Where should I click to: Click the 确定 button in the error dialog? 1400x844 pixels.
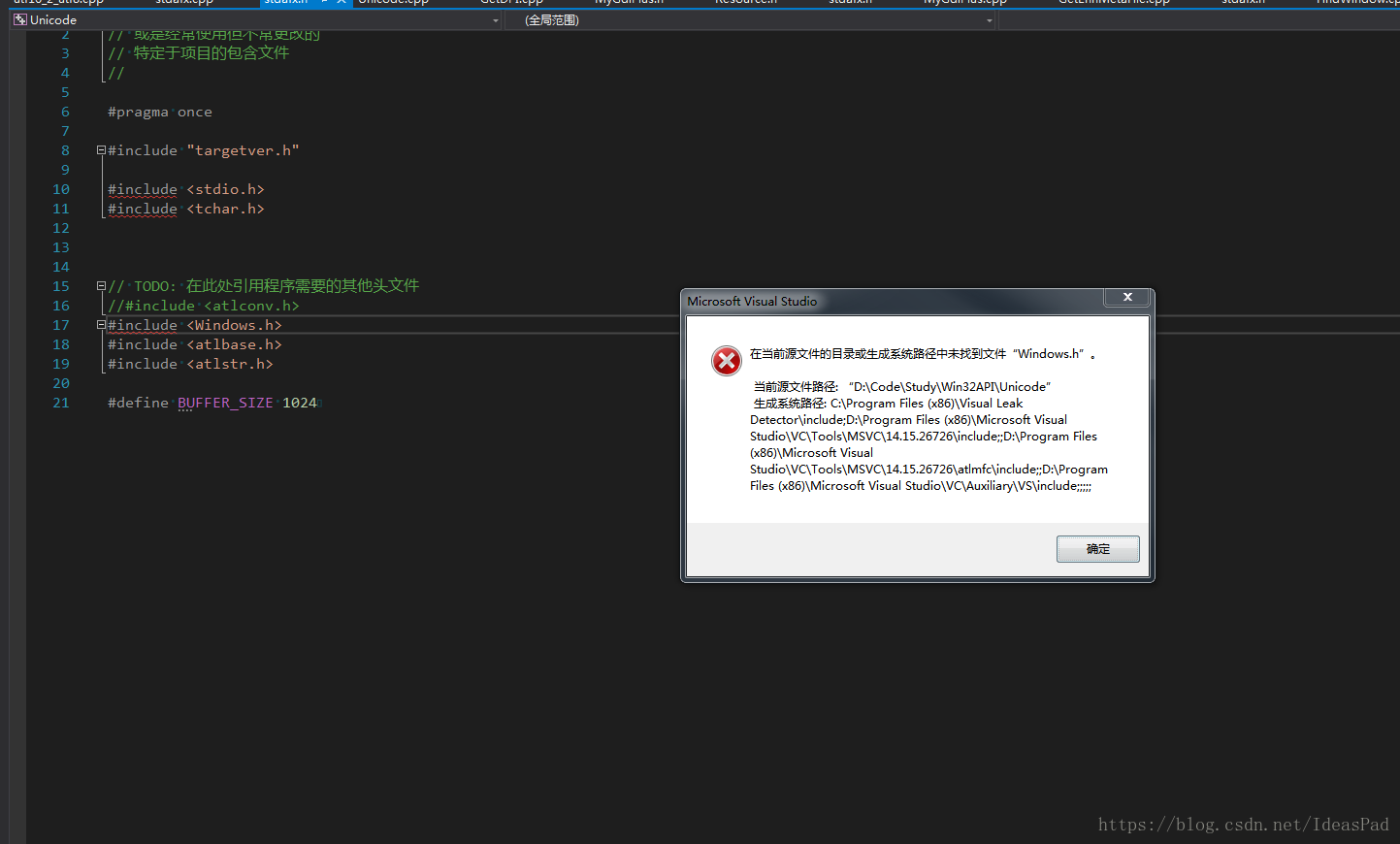(1097, 549)
